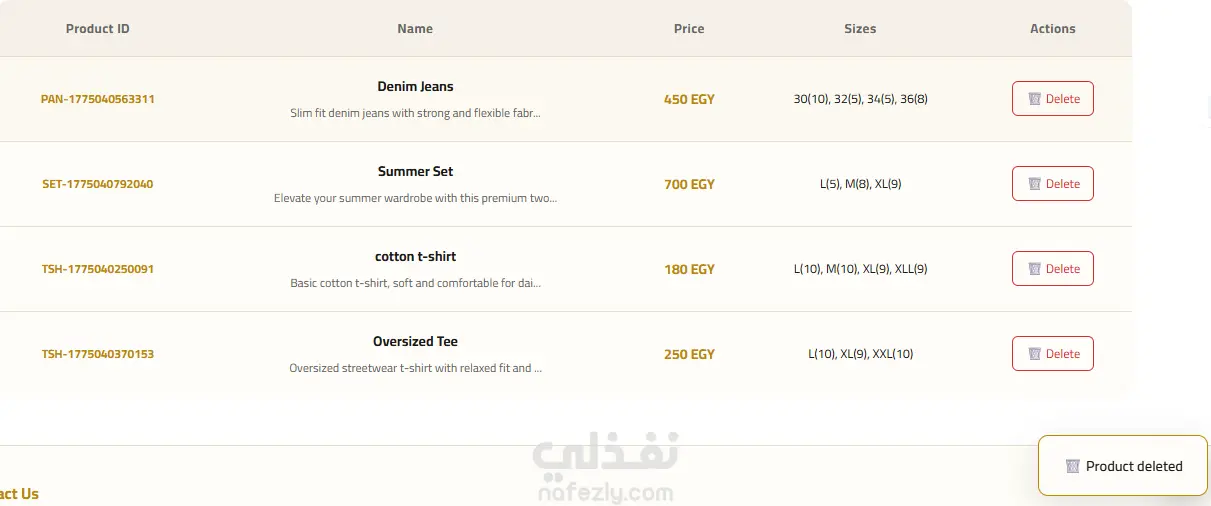Delete the Denim Jeans product
The width and height of the screenshot is (1211, 506).
coord(1053,99)
